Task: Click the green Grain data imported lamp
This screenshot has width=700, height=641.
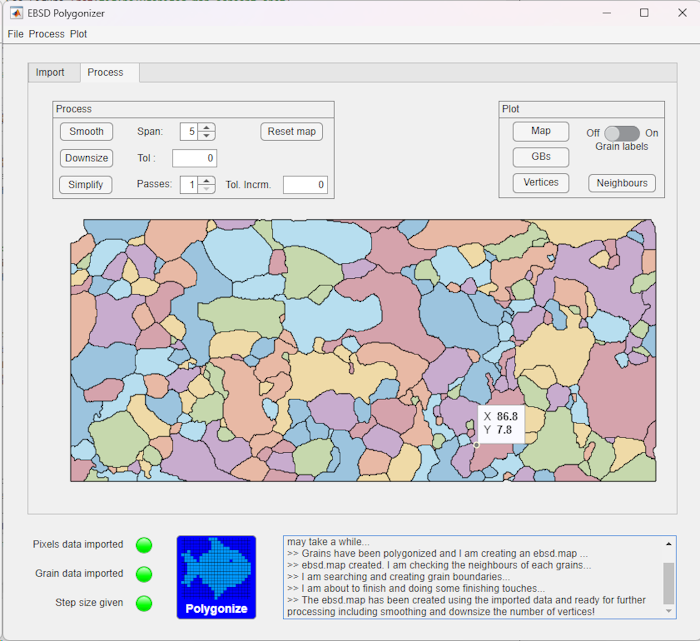Action: point(144,574)
